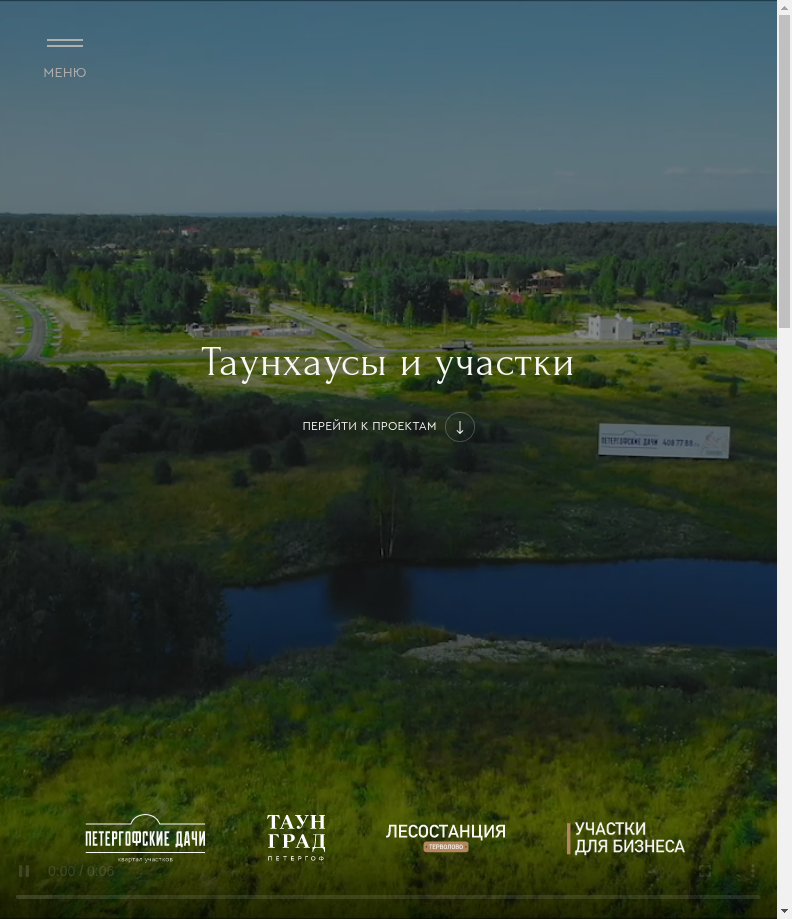Screen dimensions: 792x919
Task: Open the Участки для бизнеса link
Action: (x=626, y=838)
